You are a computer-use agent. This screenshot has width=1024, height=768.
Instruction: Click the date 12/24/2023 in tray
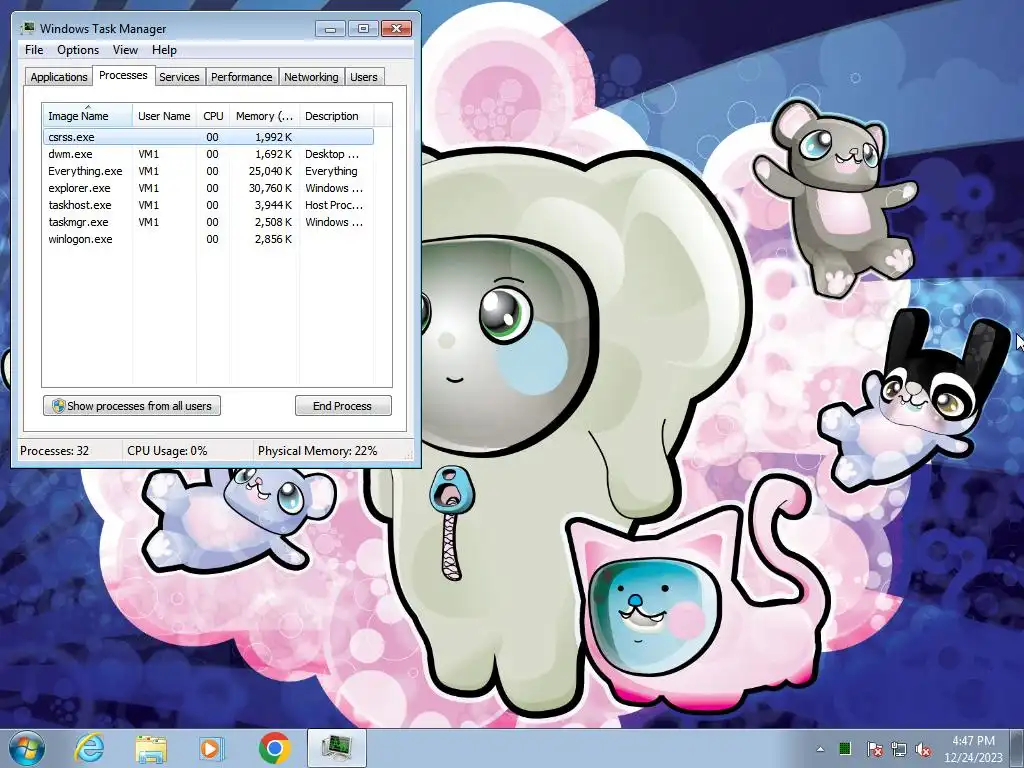[973, 758]
